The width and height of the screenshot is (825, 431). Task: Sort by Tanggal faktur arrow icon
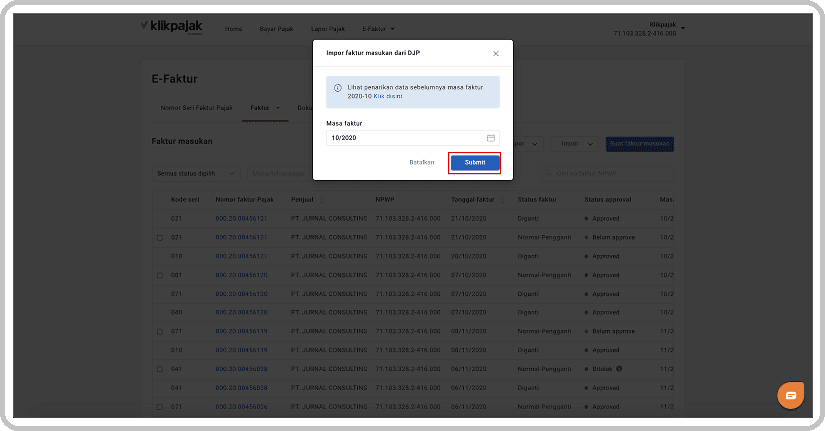pos(502,200)
